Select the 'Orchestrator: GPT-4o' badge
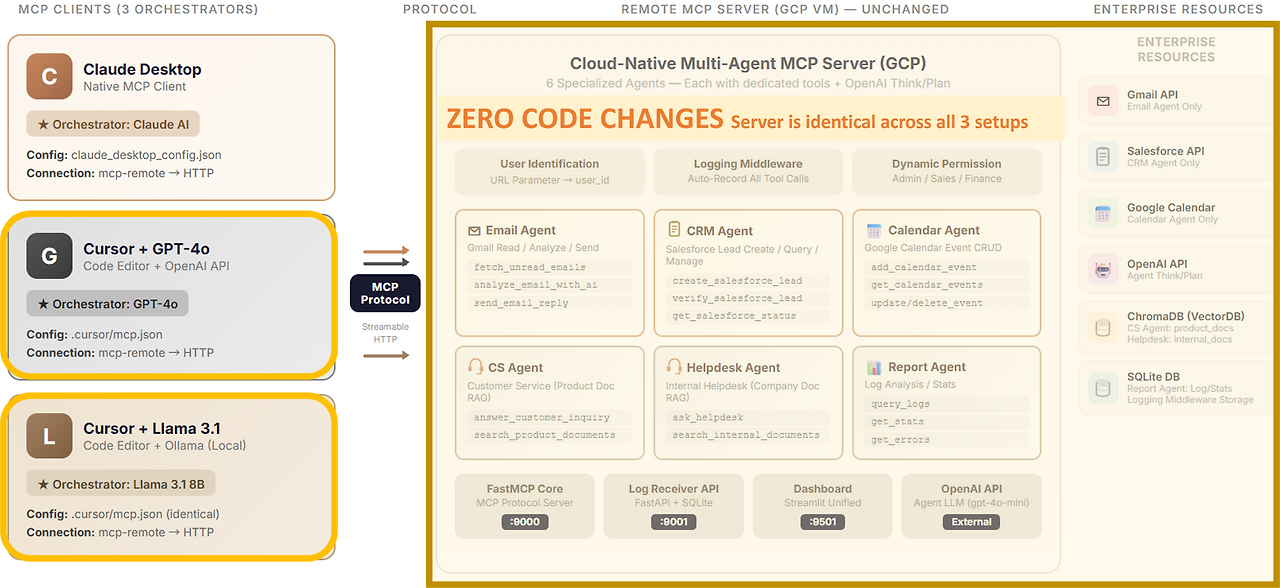The image size is (1280, 588). [108, 303]
